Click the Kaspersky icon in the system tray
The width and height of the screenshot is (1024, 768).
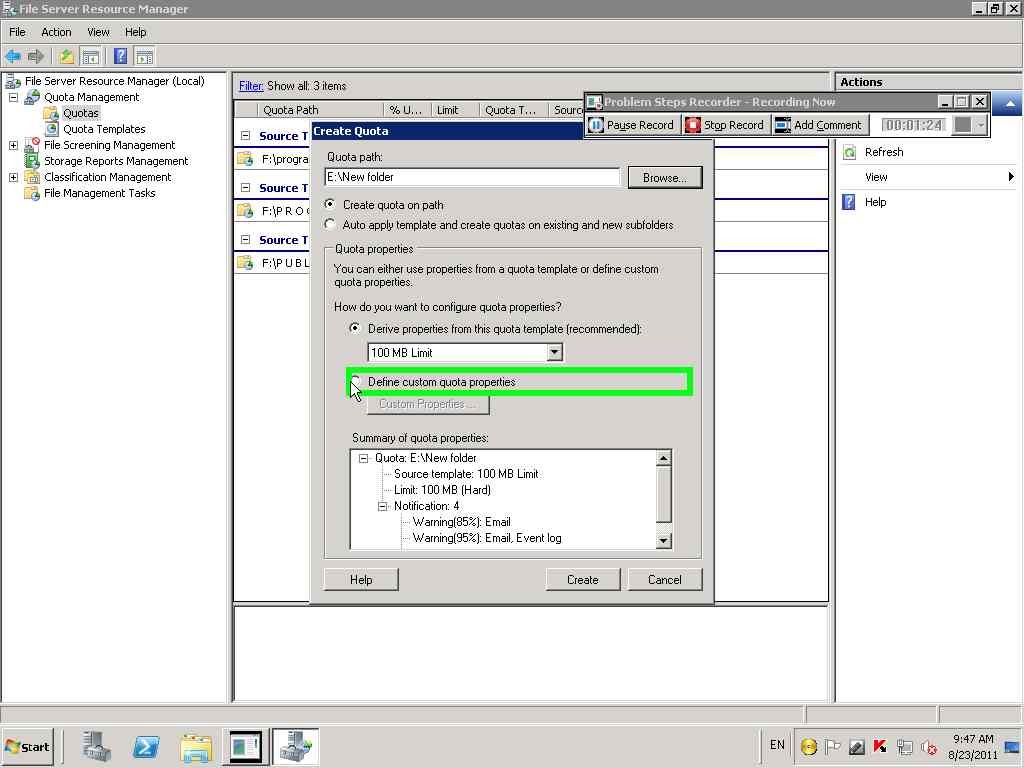click(x=880, y=746)
